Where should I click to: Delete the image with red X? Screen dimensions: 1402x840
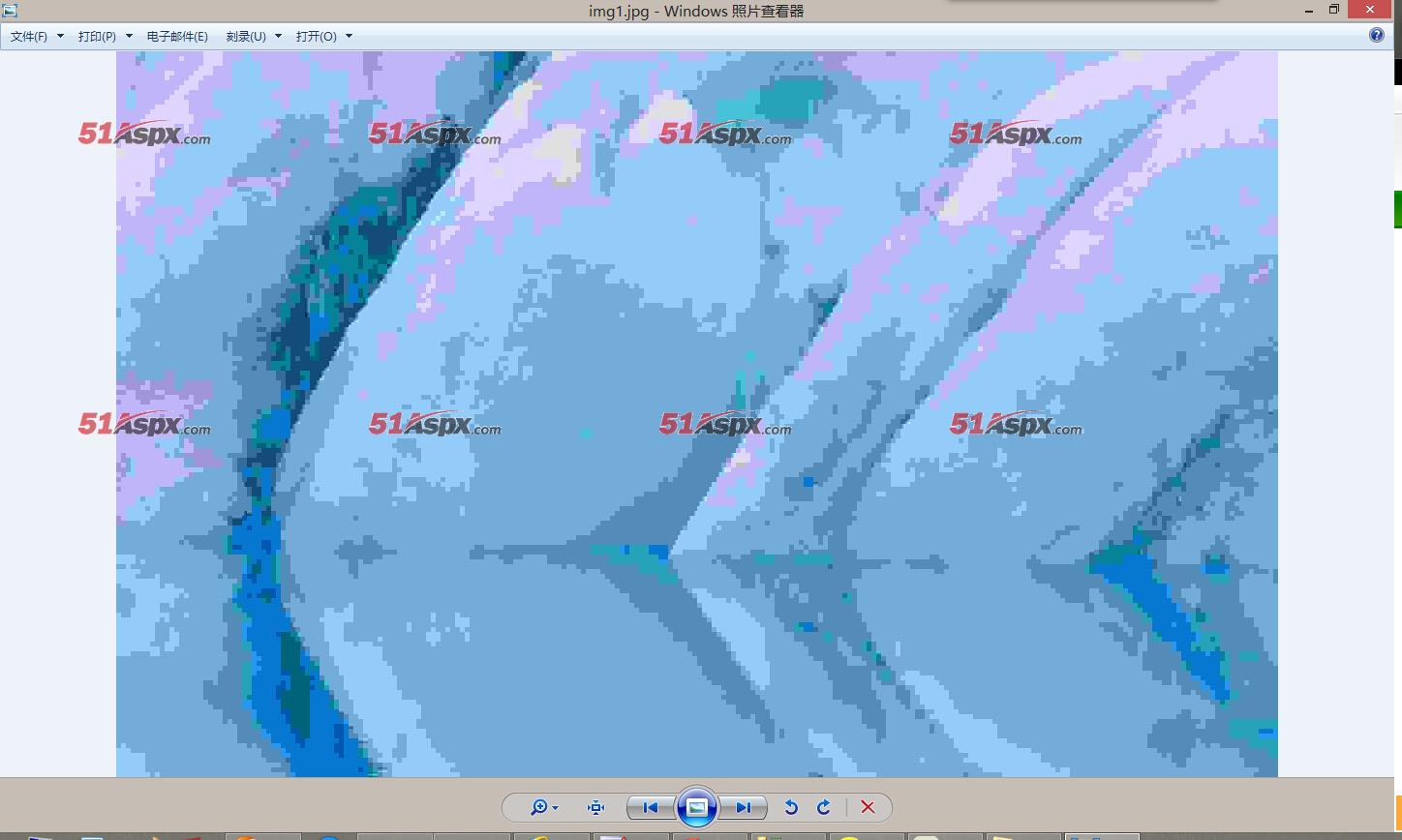868,807
